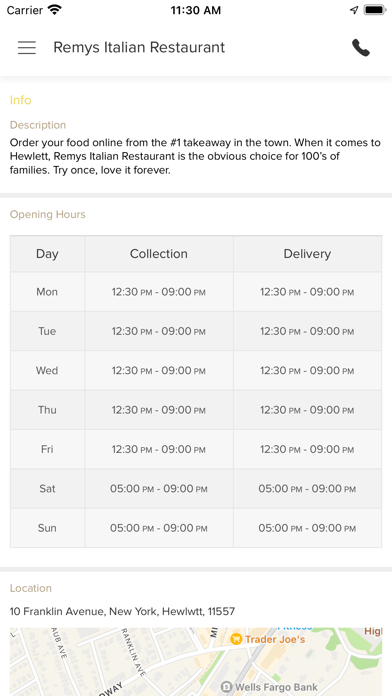Tap the Sun row label
Viewport: 392px width, 696px height.
click(48, 528)
